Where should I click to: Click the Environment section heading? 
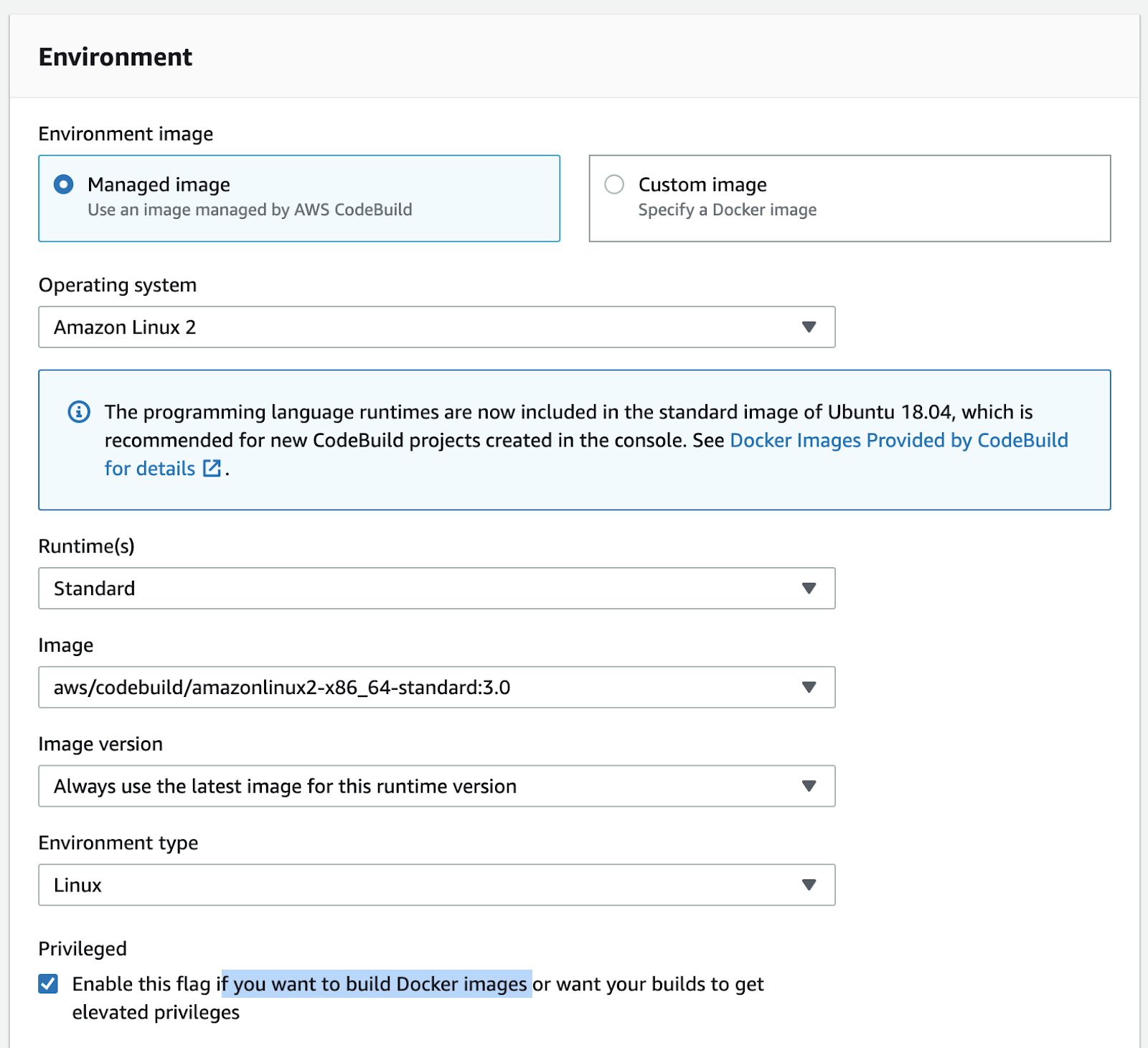pos(116,57)
